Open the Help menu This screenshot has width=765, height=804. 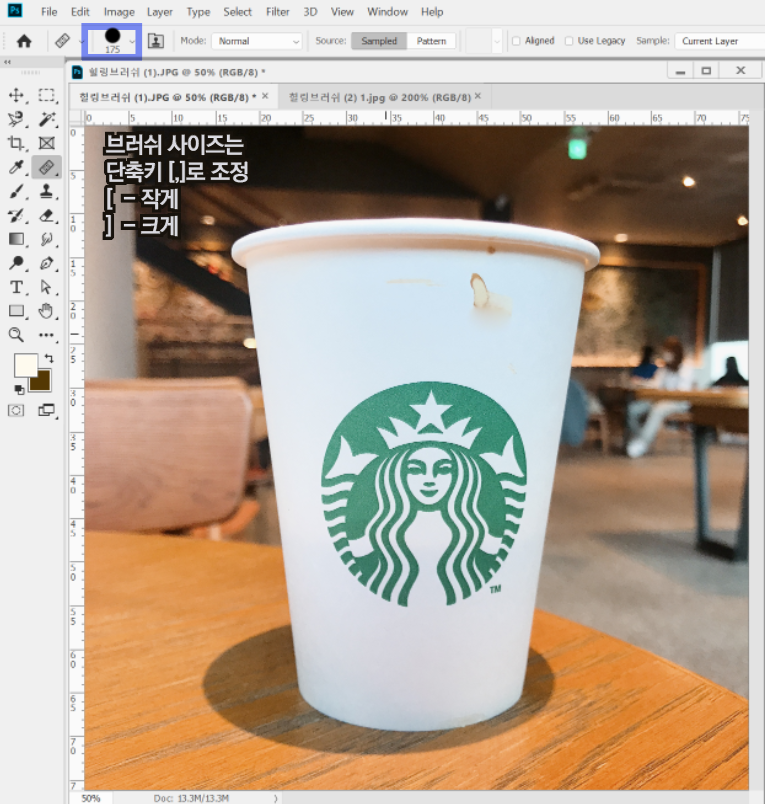coord(432,12)
